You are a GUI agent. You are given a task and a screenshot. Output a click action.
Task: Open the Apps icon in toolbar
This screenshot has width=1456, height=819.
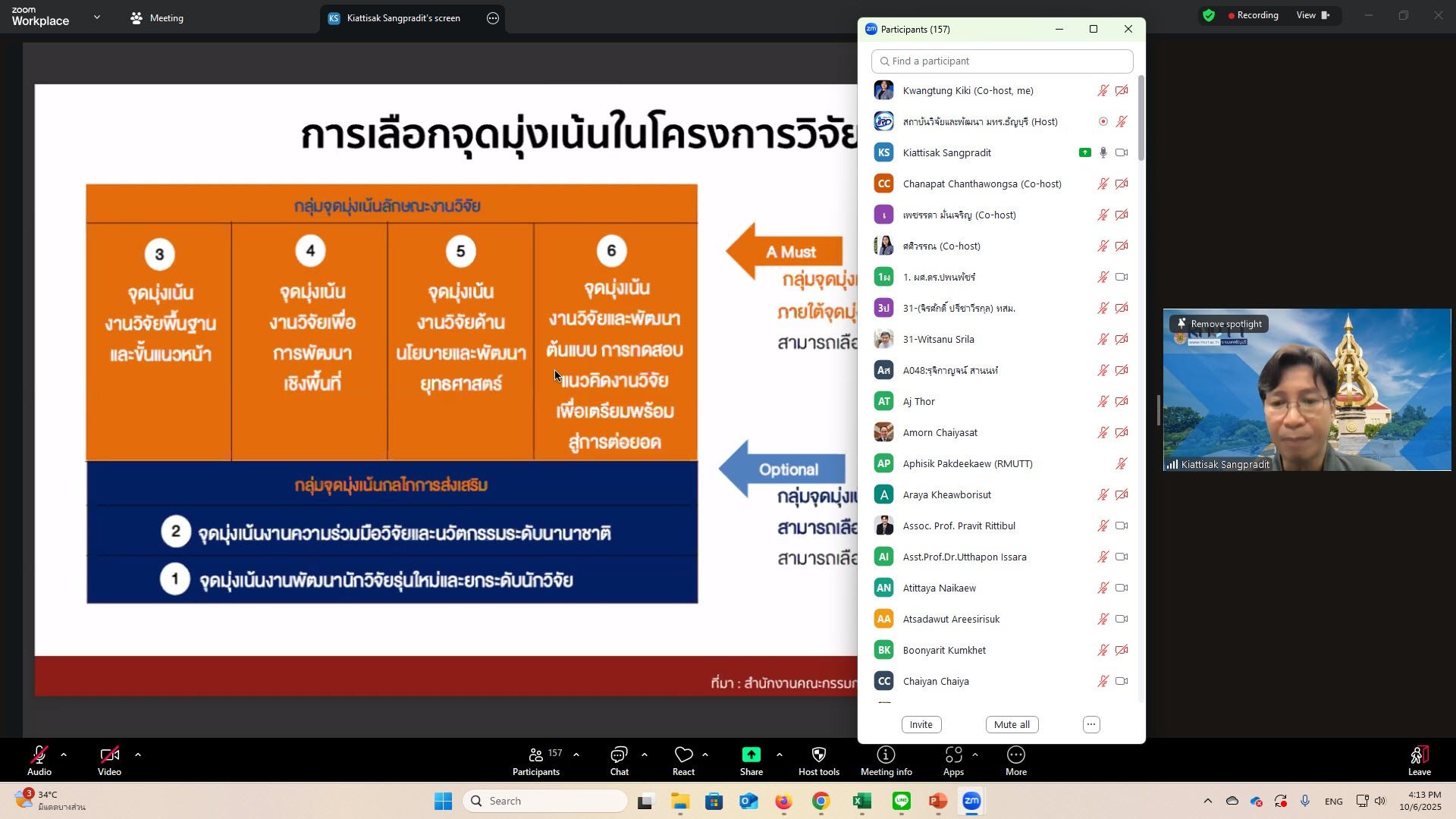(x=953, y=755)
